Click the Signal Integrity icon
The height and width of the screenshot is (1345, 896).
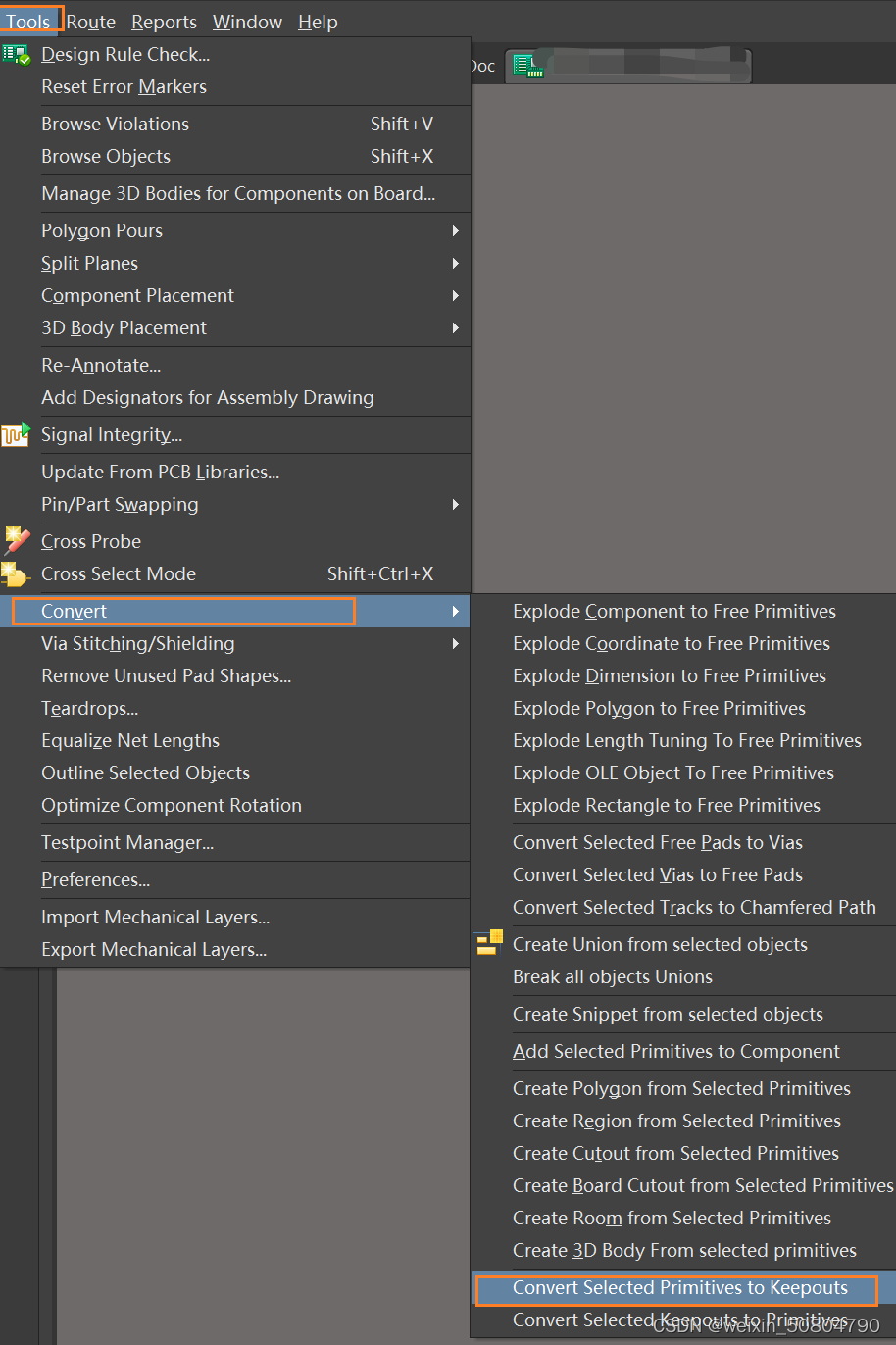(x=16, y=434)
